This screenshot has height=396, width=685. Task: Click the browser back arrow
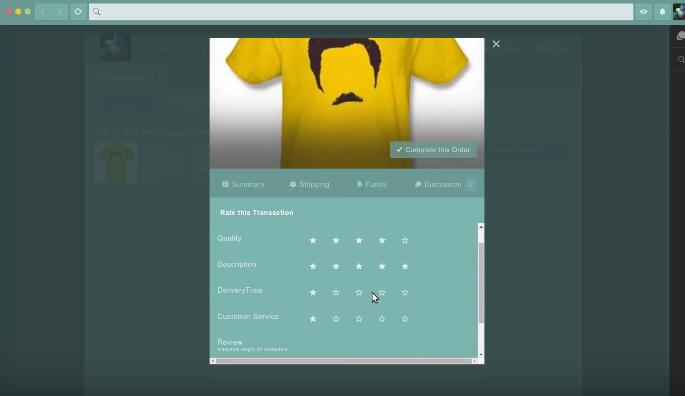coord(43,12)
